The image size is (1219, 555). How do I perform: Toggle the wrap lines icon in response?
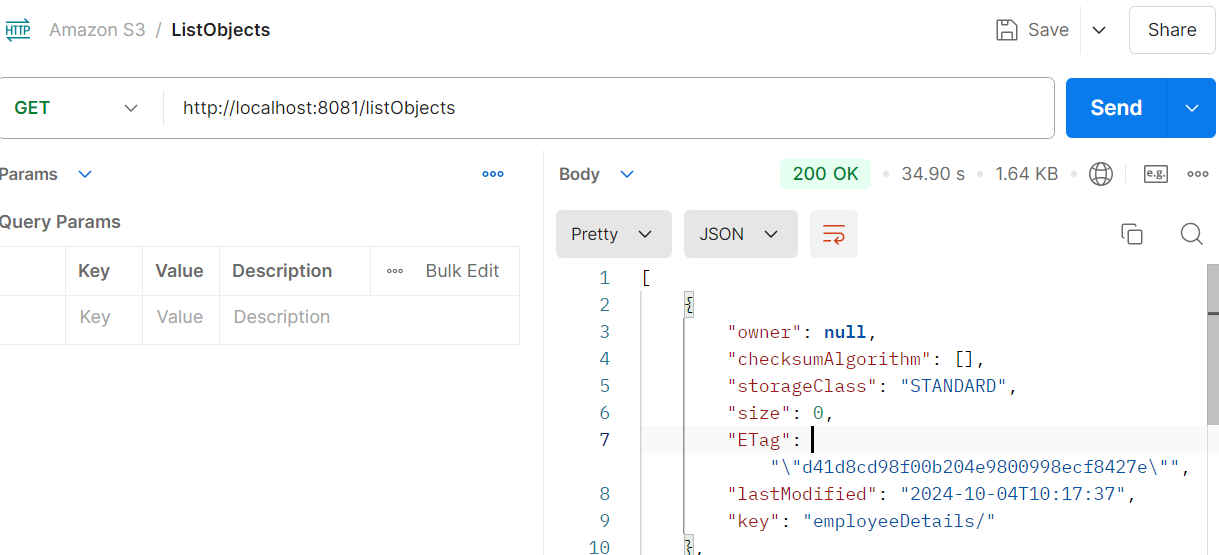(833, 234)
